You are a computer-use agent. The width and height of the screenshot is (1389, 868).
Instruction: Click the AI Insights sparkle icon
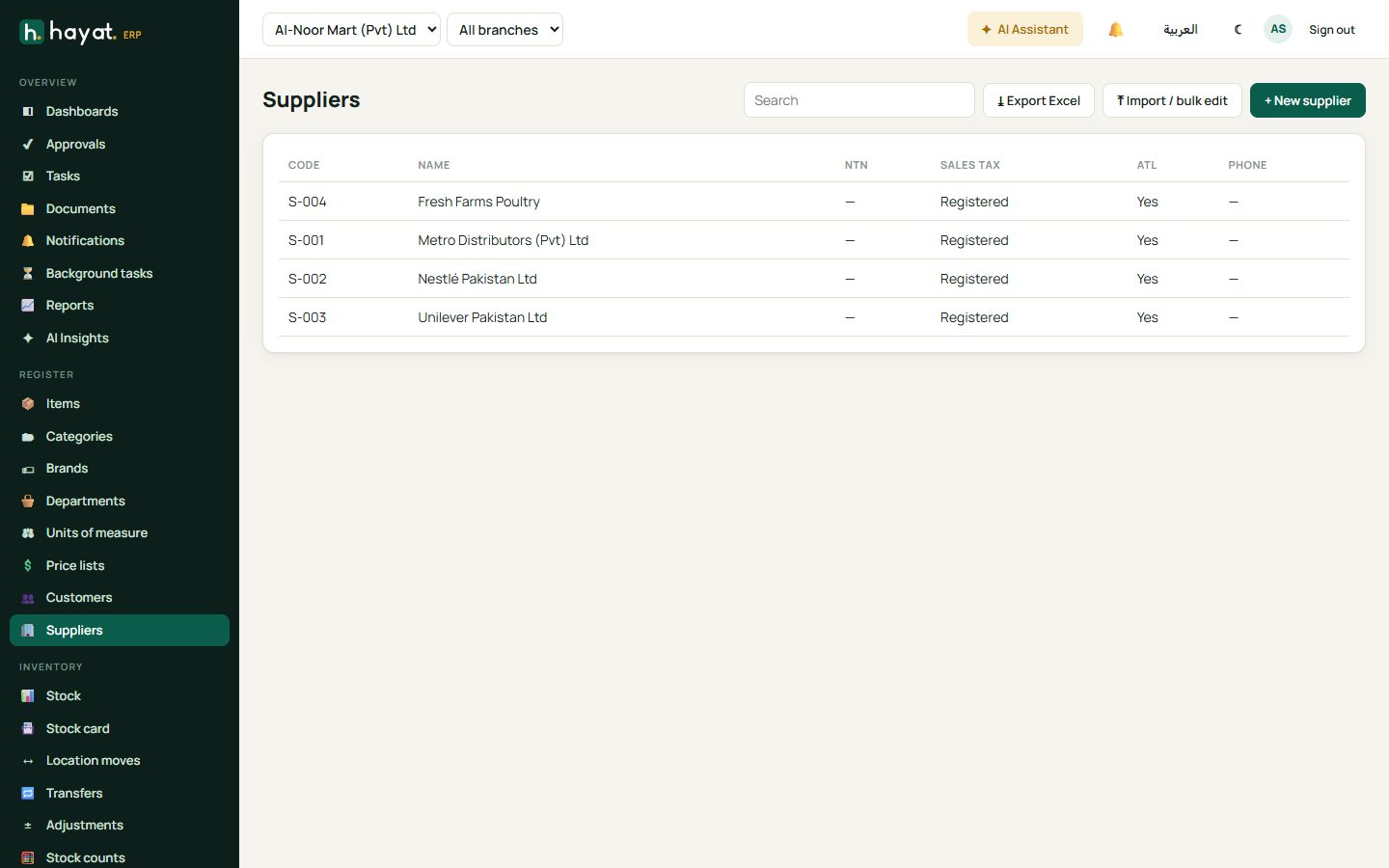[28, 339]
